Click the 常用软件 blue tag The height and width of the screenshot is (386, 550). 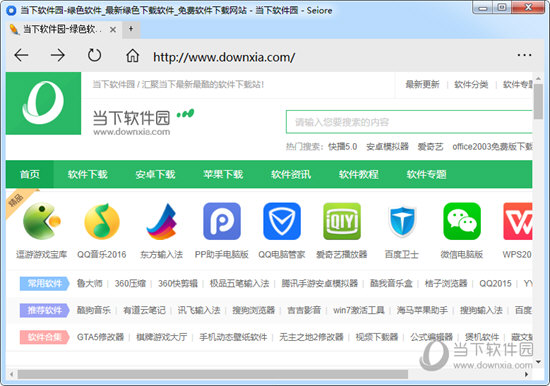(44, 284)
